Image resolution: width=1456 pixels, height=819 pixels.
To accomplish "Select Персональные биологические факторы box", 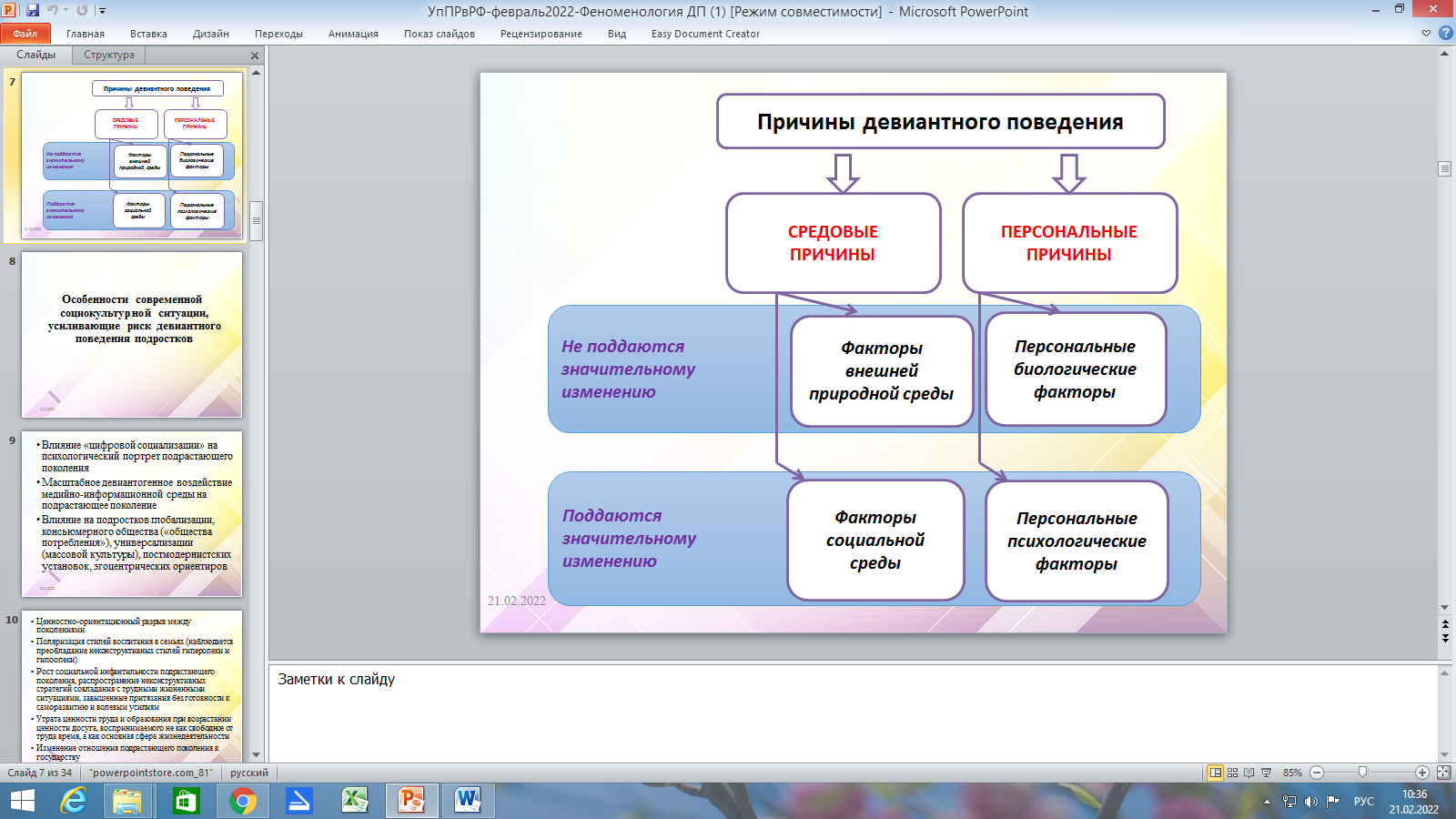I will [1075, 369].
